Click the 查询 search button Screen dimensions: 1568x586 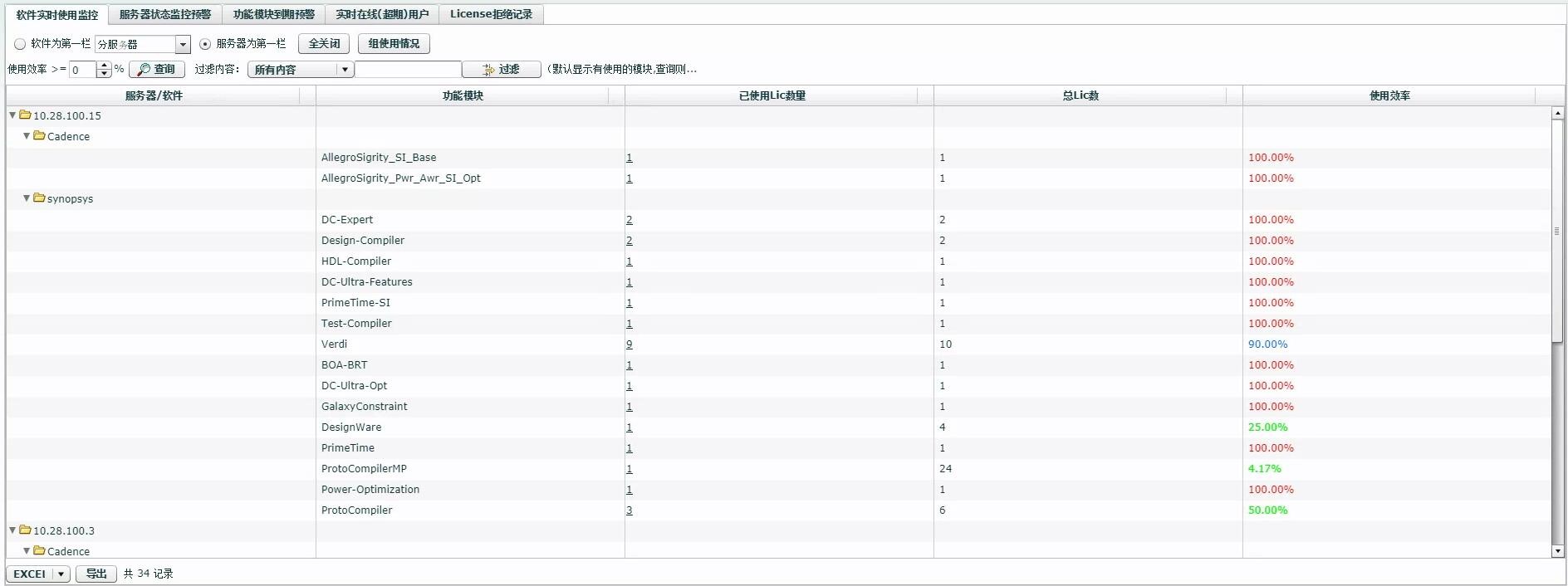[156, 70]
